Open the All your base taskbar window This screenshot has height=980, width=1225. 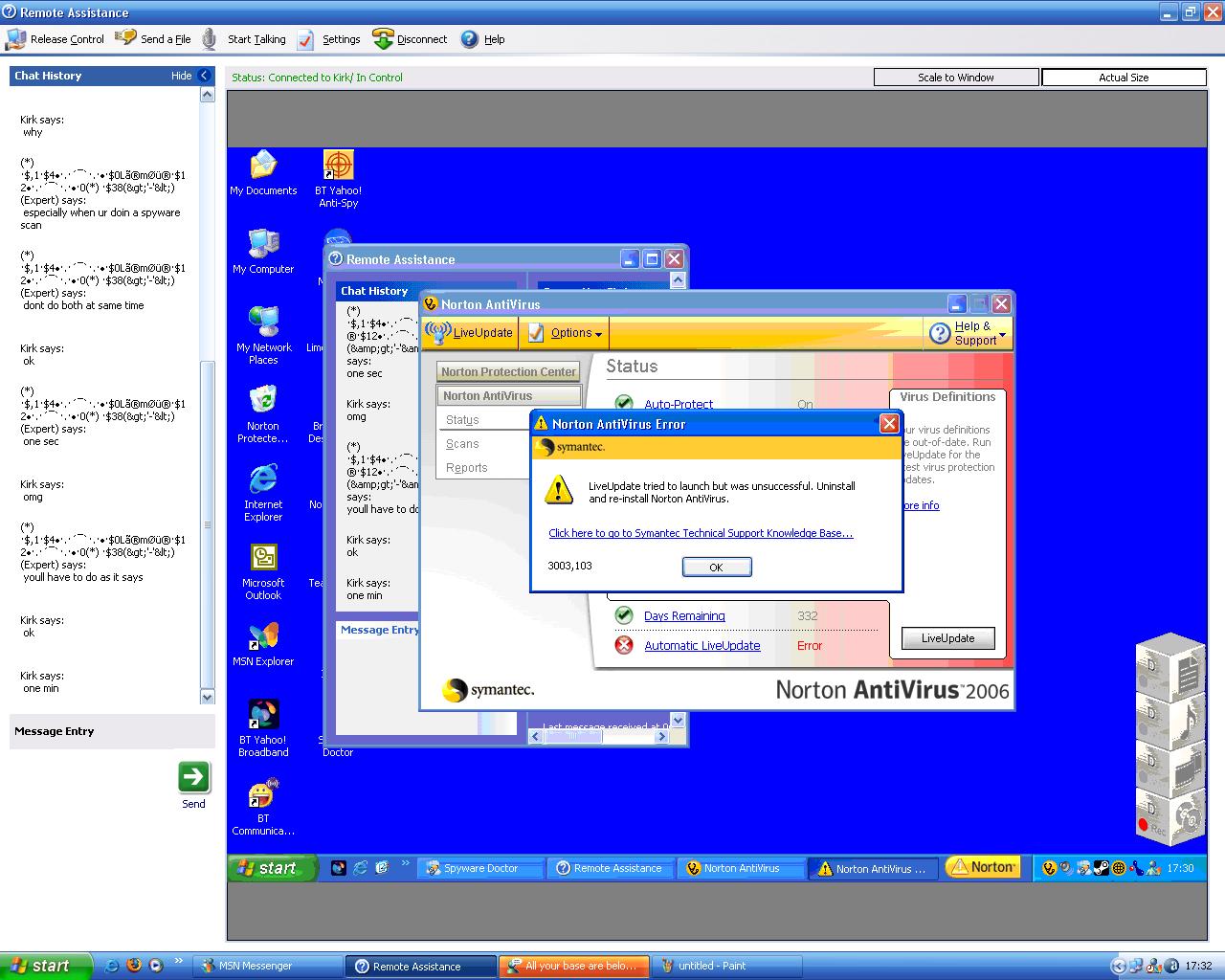572,966
